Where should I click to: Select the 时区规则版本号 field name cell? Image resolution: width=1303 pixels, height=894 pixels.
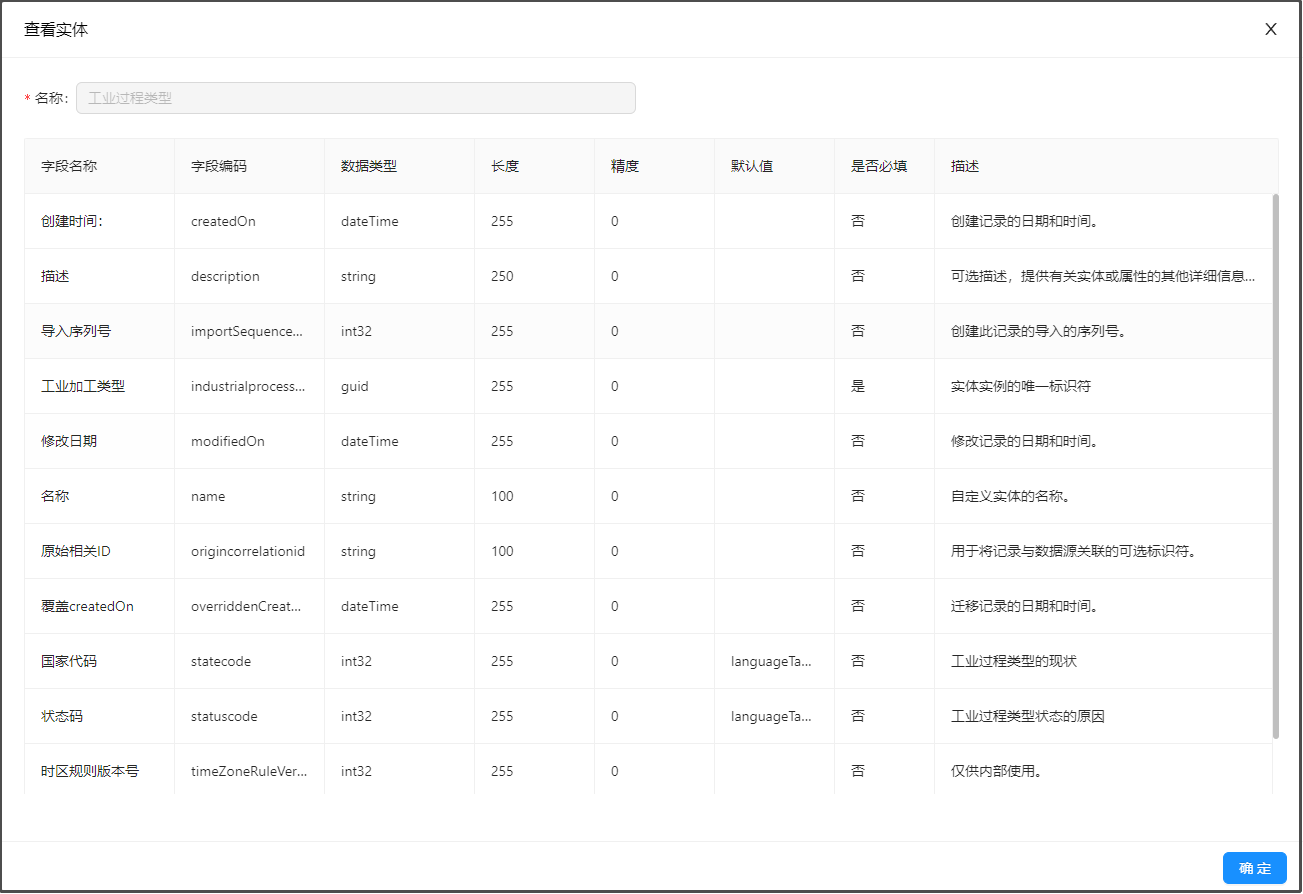point(90,771)
